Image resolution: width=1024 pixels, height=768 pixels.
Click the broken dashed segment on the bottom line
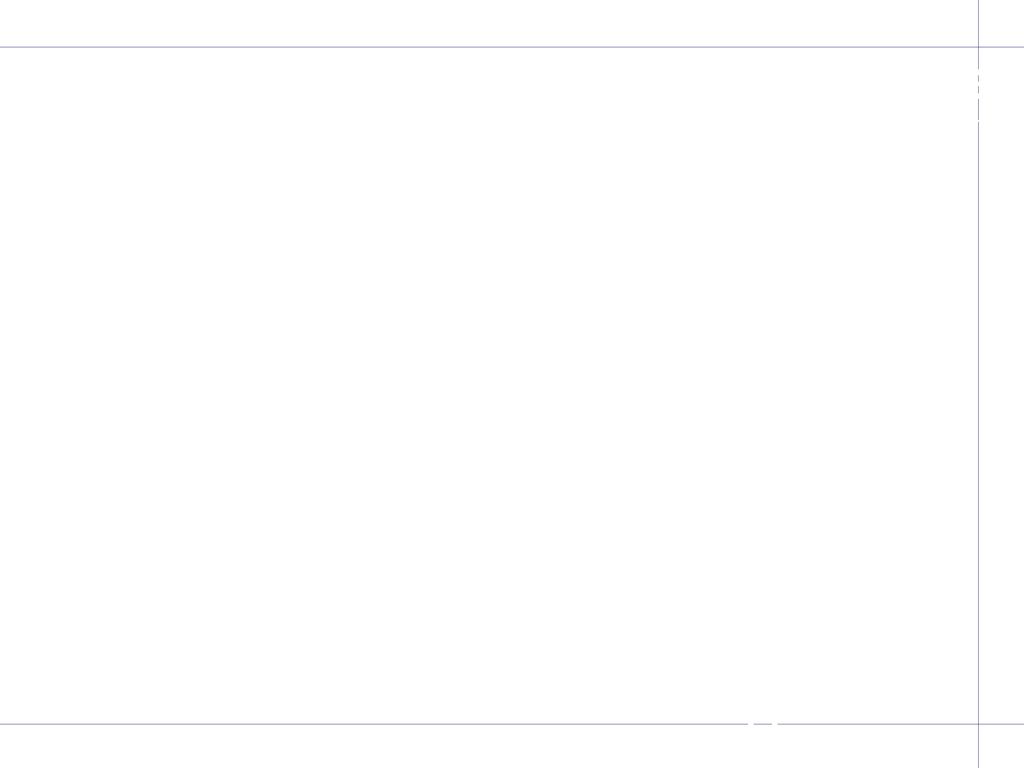(x=763, y=724)
